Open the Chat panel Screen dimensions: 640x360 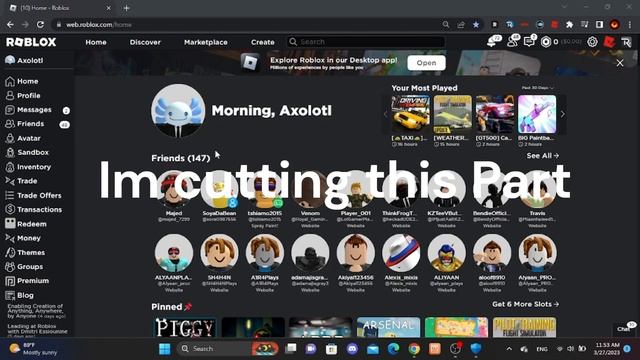pyautogui.click(x=624, y=329)
